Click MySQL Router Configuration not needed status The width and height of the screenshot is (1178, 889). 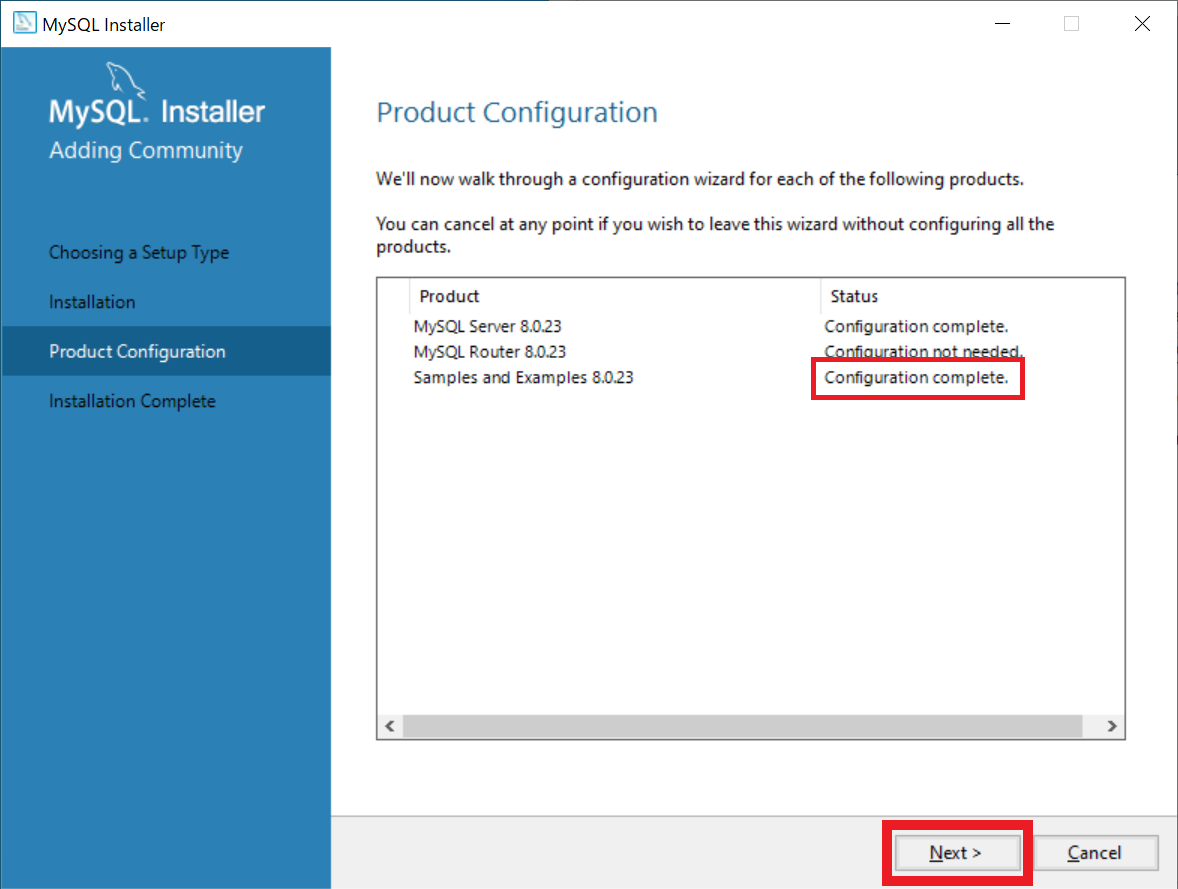[924, 352]
